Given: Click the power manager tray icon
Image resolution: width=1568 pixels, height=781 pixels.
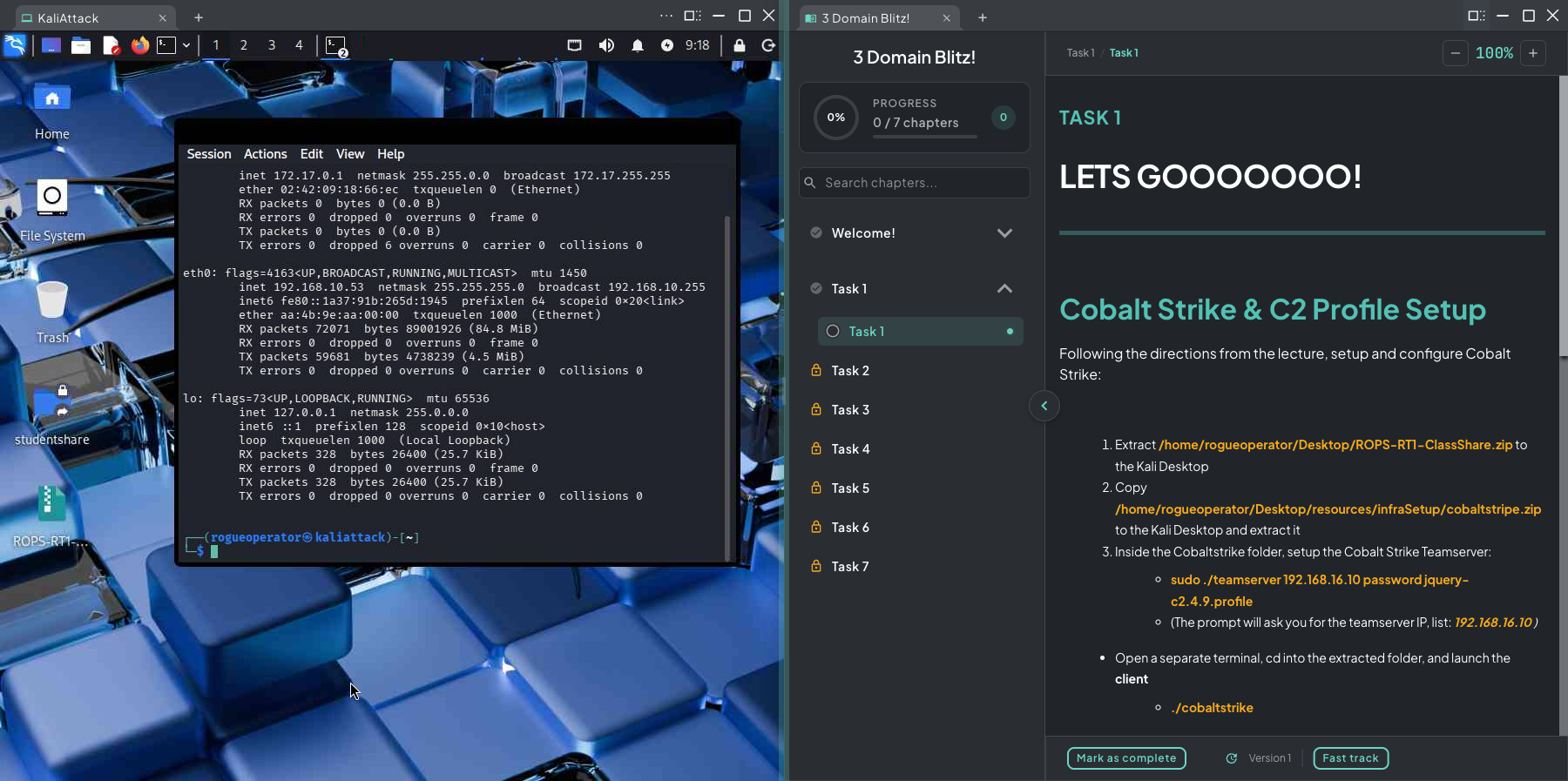Looking at the screenshot, I should pos(667,45).
